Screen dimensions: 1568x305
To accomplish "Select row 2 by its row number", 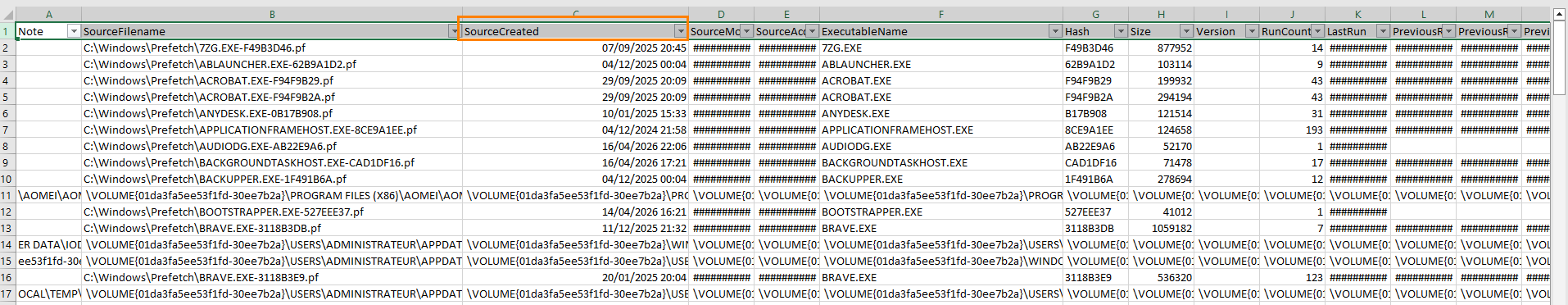I will 7,48.
